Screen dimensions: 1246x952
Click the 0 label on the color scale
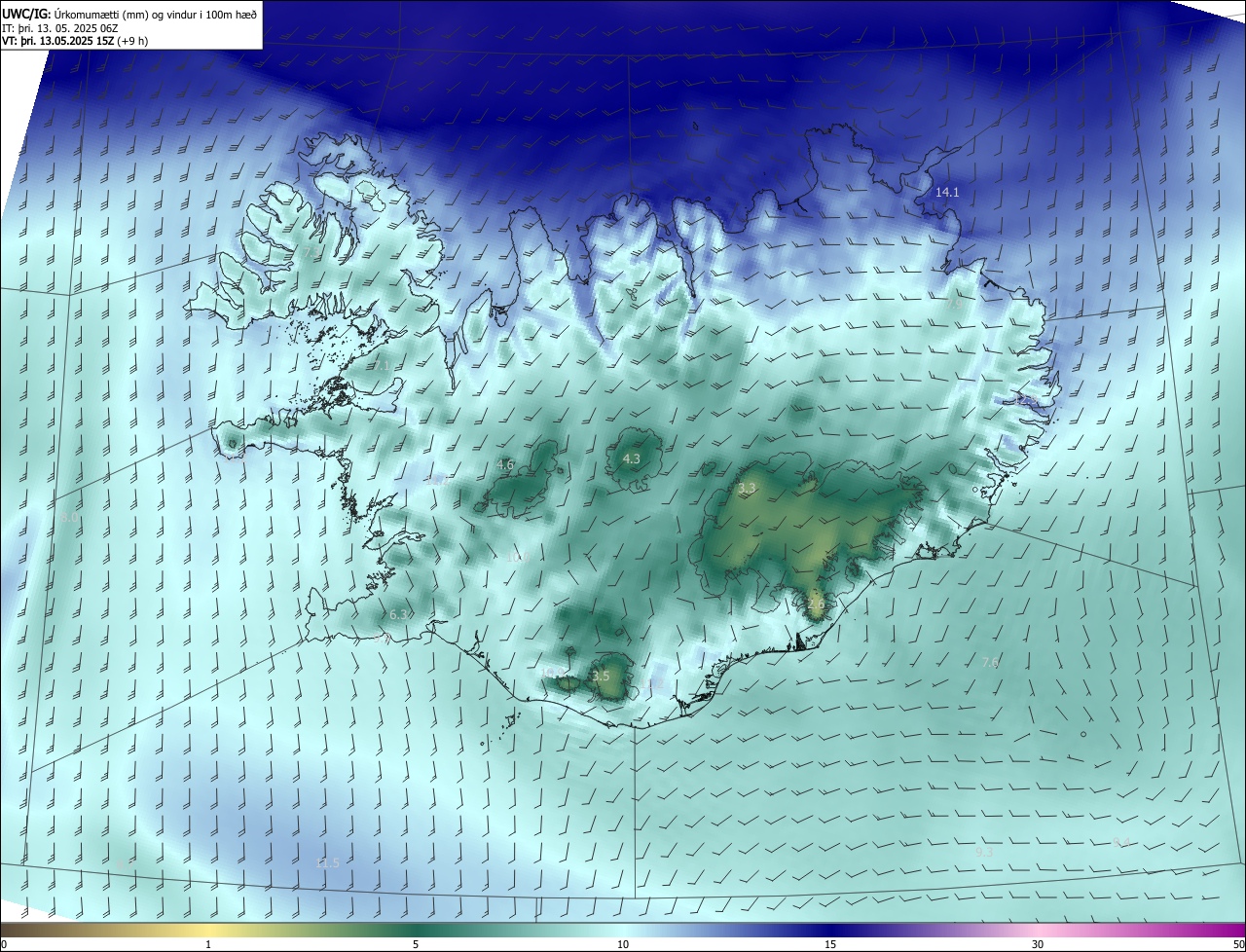[4, 945]
